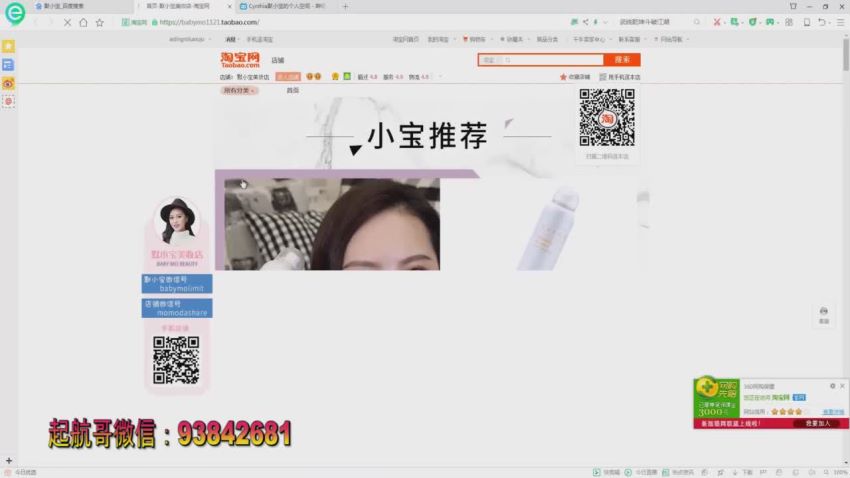Click the mobile device icon in the toolbar
Viewport: 850px width, 478px height.
tap(807, 22)
